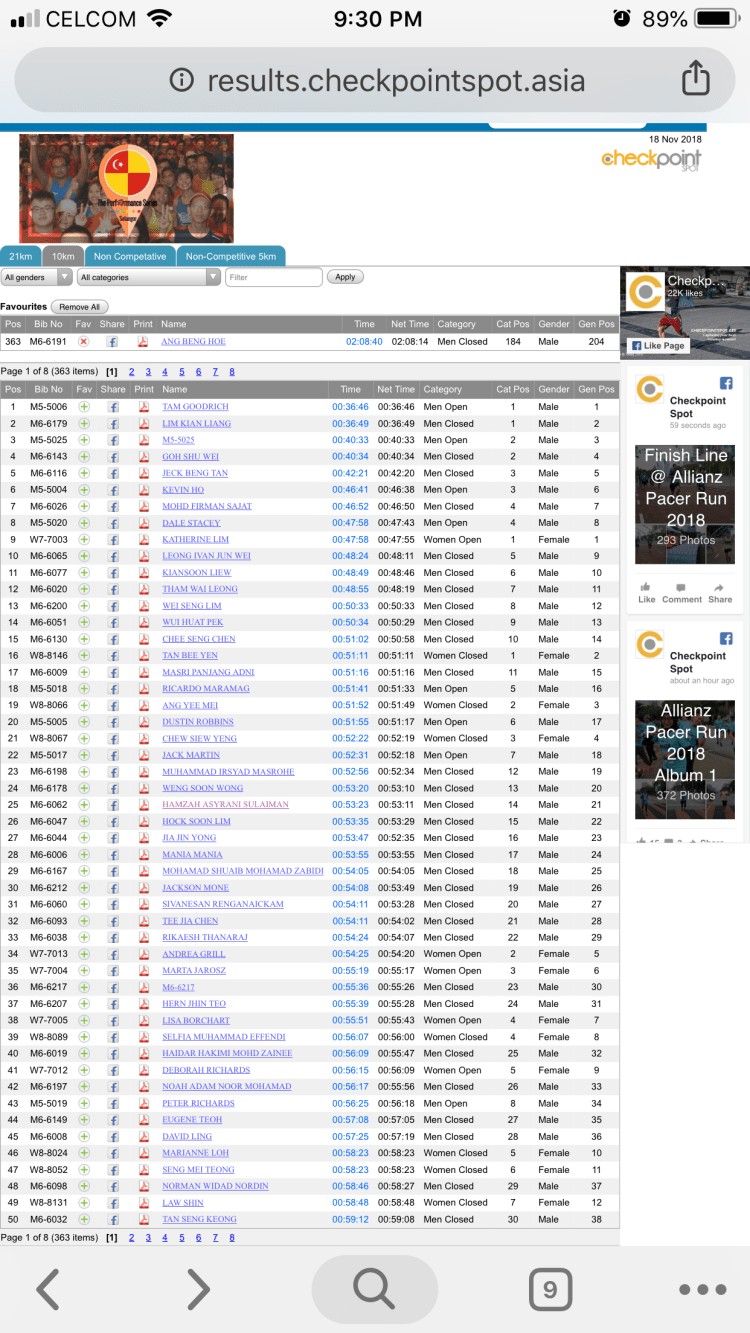Print ANG BENG HOE result PDF

[x=143, y=341]
